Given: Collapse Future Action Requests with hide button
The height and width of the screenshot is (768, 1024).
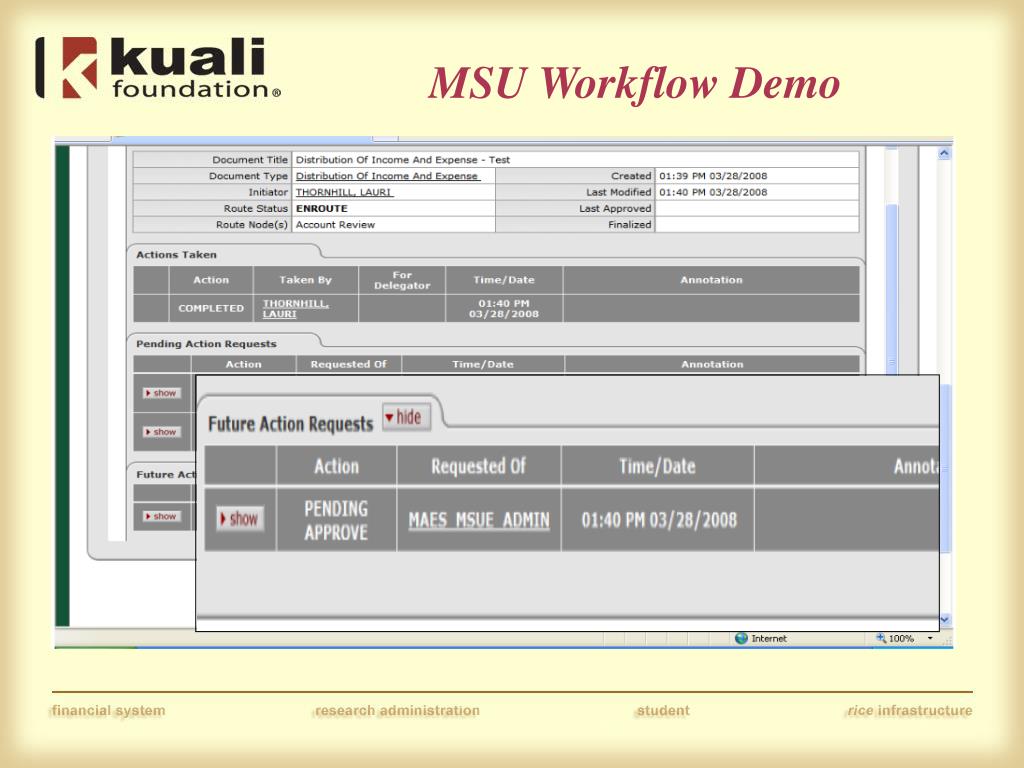Looking at the screenshot, I should pos(407,417).
